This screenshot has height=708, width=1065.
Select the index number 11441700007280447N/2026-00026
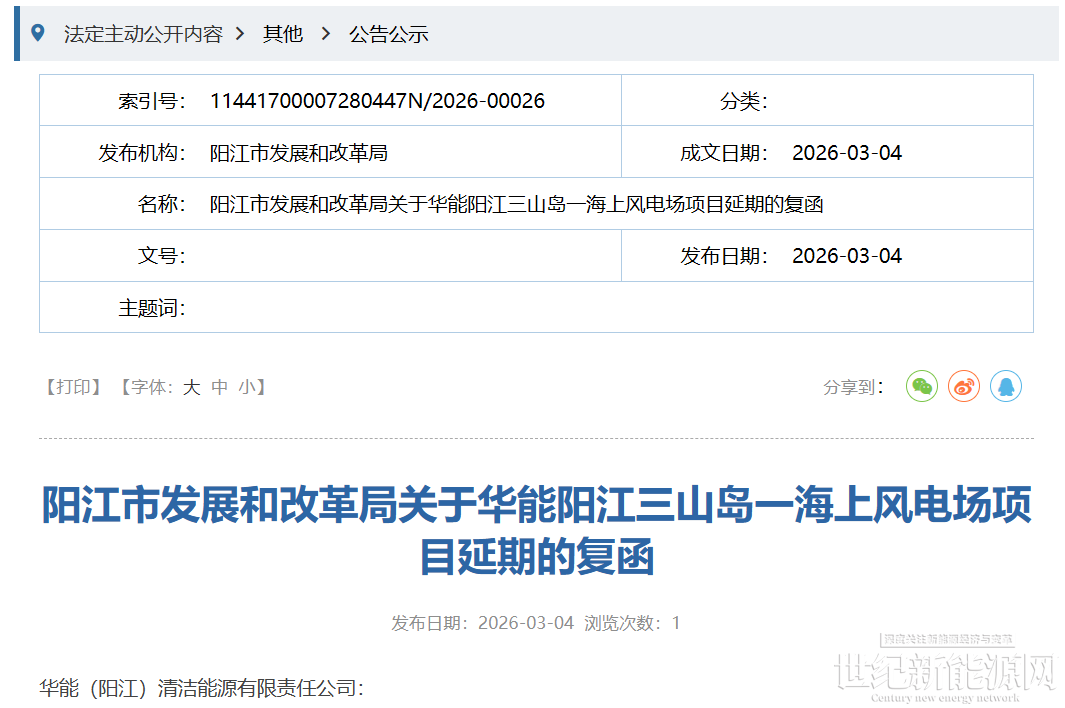tap(377, 101)
